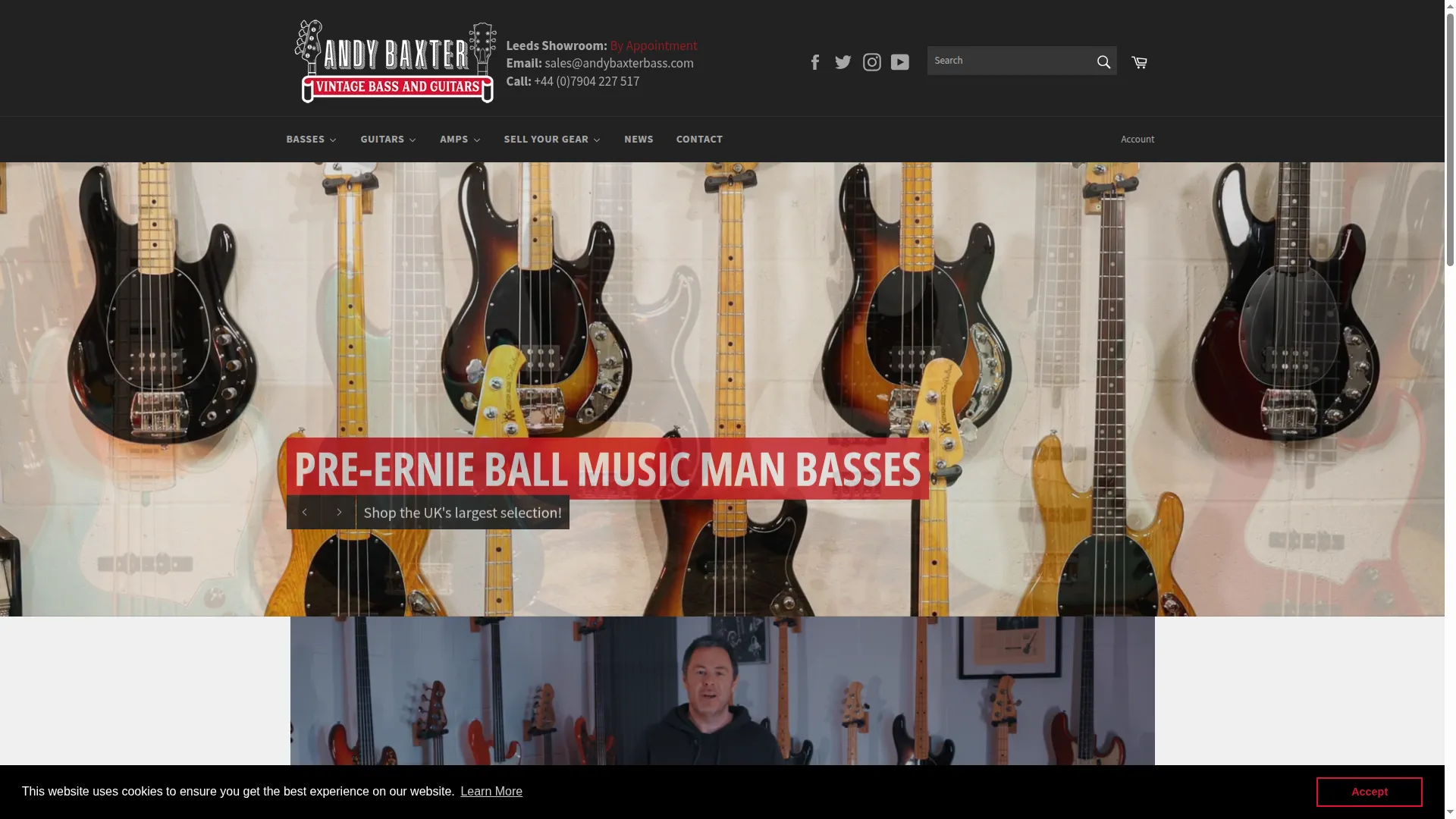Expand the Sell Your Gear menu

pyautogui.click(x=552, y=140)
